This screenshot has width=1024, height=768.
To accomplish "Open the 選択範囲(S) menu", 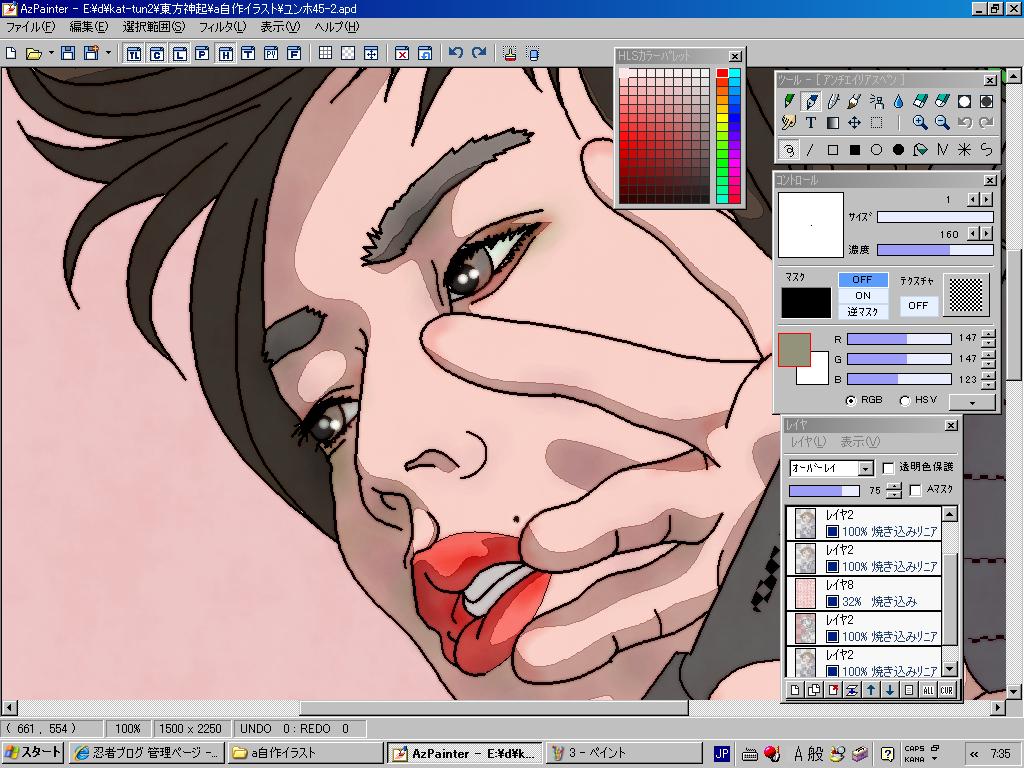I will (153, 27).
